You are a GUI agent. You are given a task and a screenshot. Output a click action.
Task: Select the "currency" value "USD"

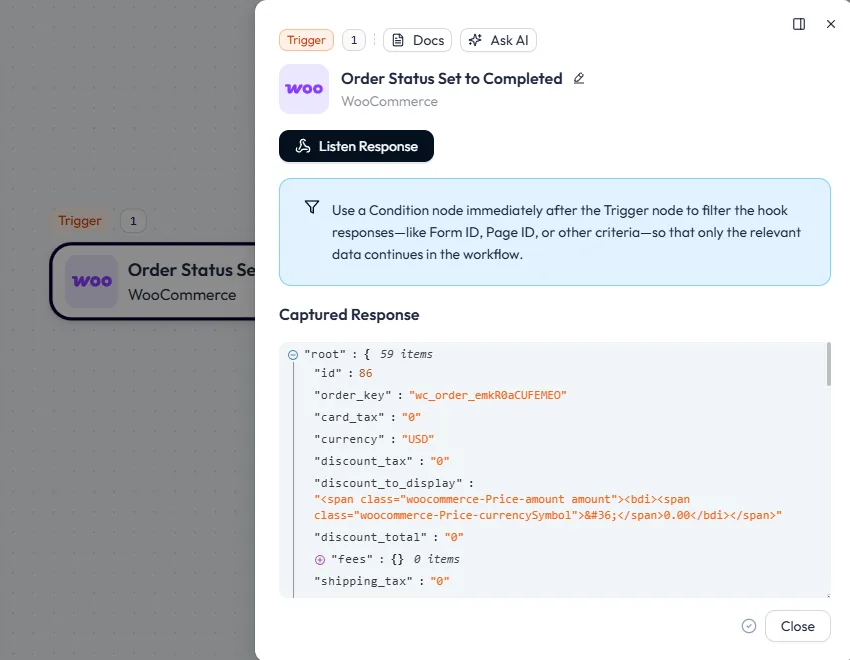point(418,439)
